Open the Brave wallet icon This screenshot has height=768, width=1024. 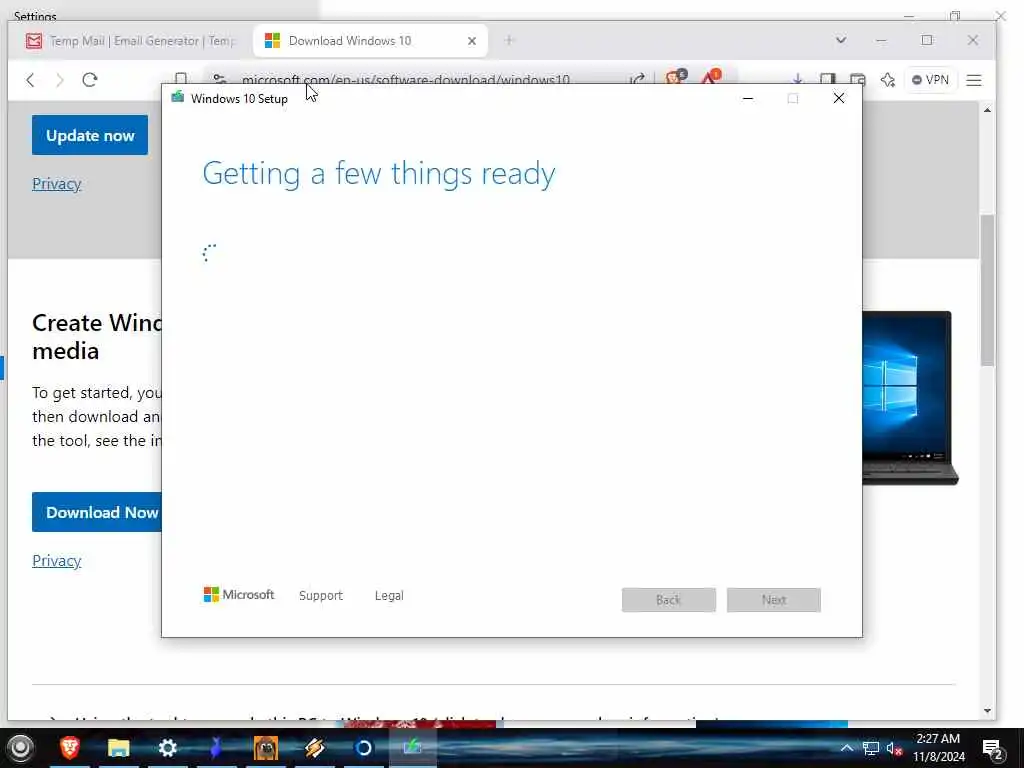[857, 80]
